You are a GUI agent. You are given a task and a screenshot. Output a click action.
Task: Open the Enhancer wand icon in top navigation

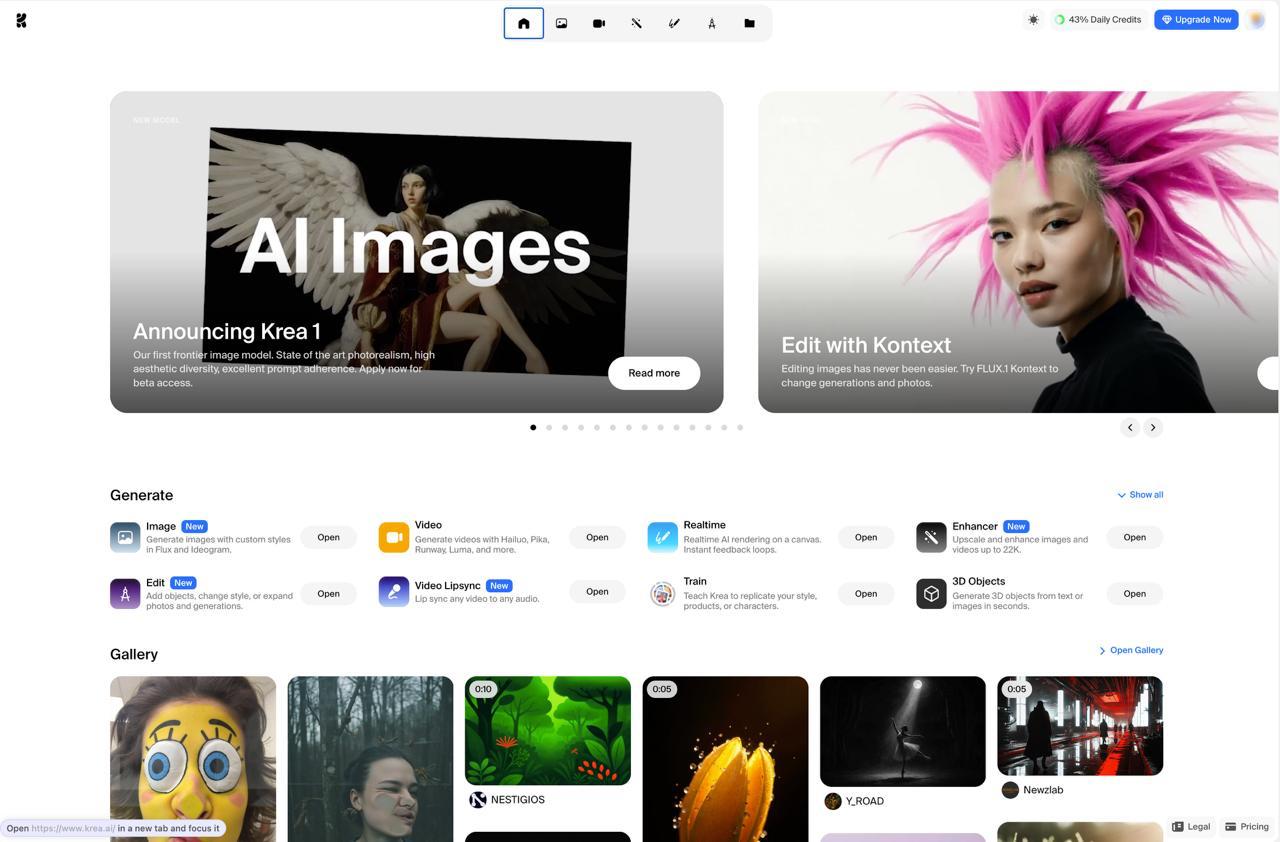click(636, 23)
